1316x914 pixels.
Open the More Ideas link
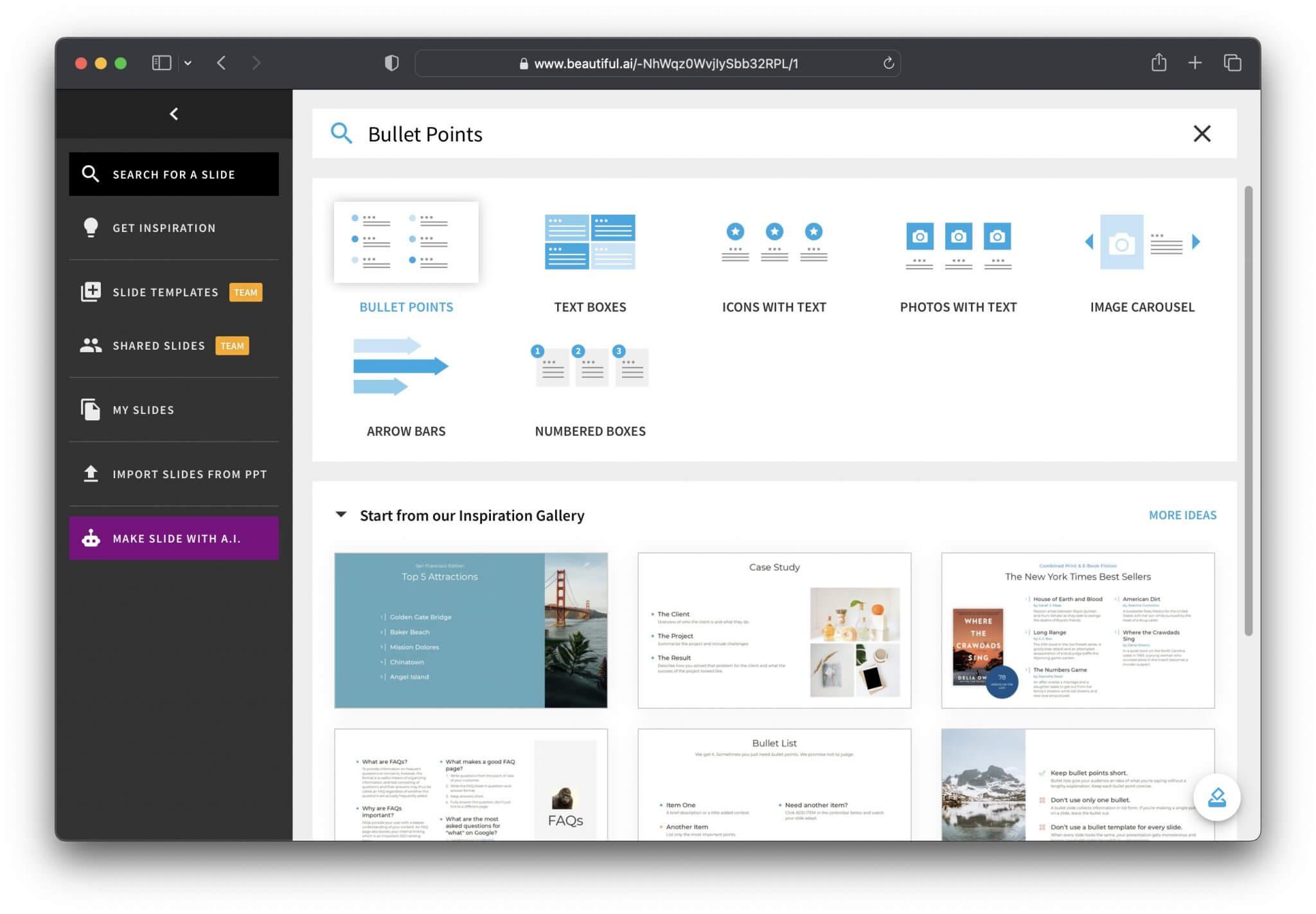1182,515
